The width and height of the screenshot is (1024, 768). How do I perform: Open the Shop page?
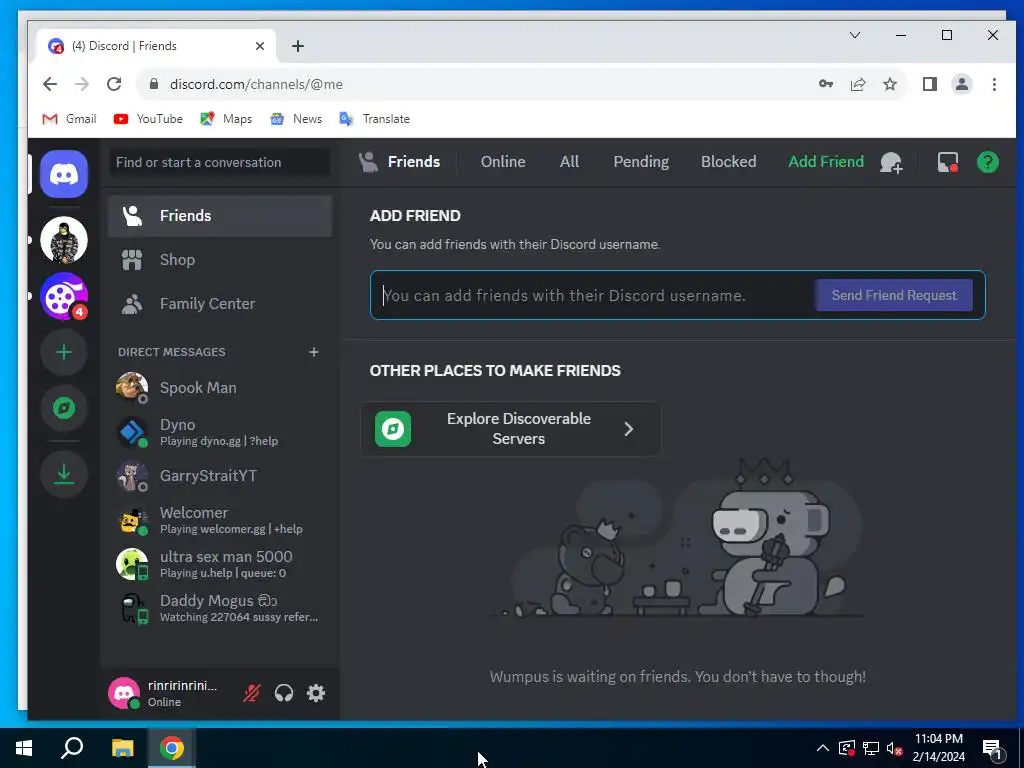[x=220, y=260]
